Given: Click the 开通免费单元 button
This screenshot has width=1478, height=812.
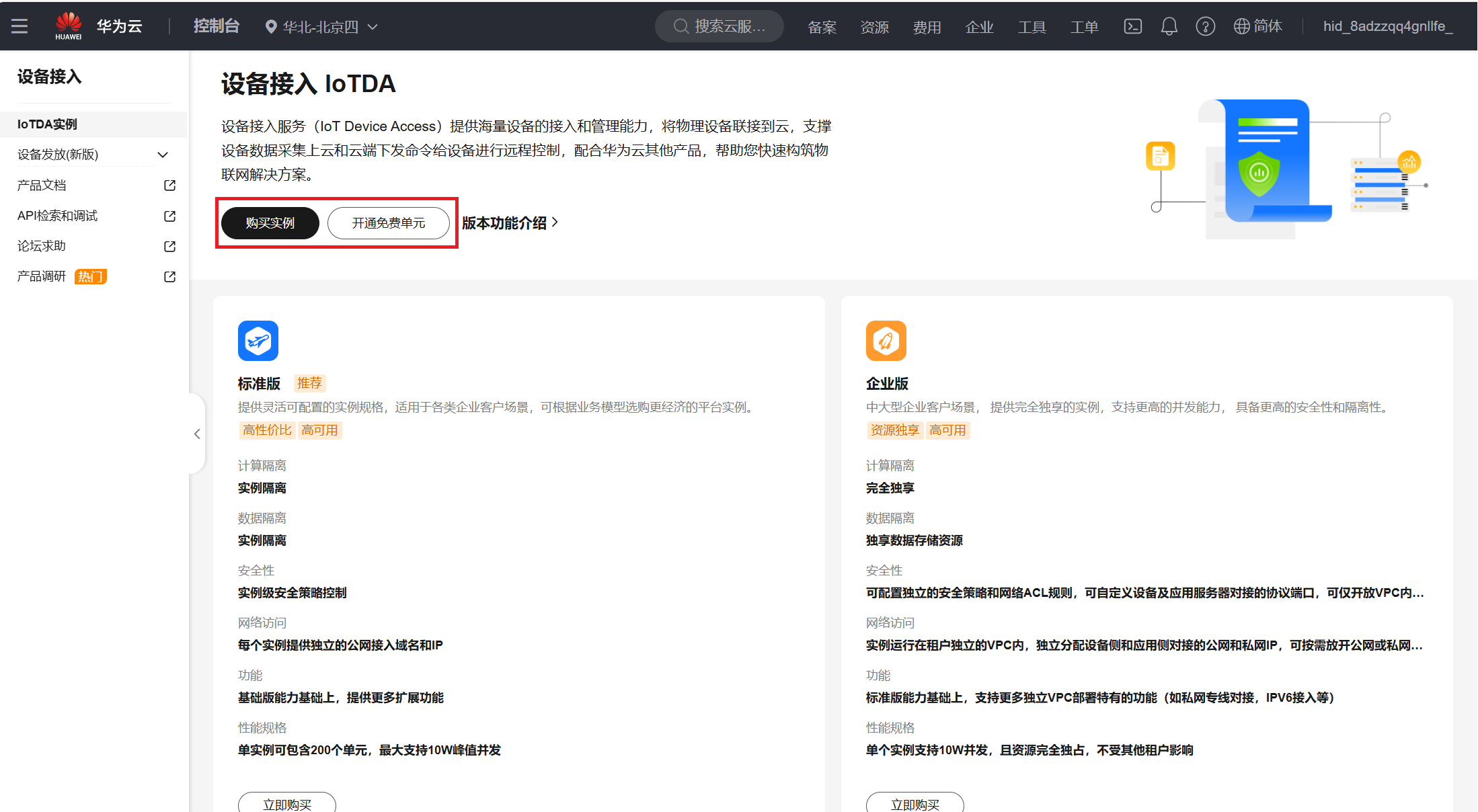Looking at the screenshot, I should tap(389, 223).
